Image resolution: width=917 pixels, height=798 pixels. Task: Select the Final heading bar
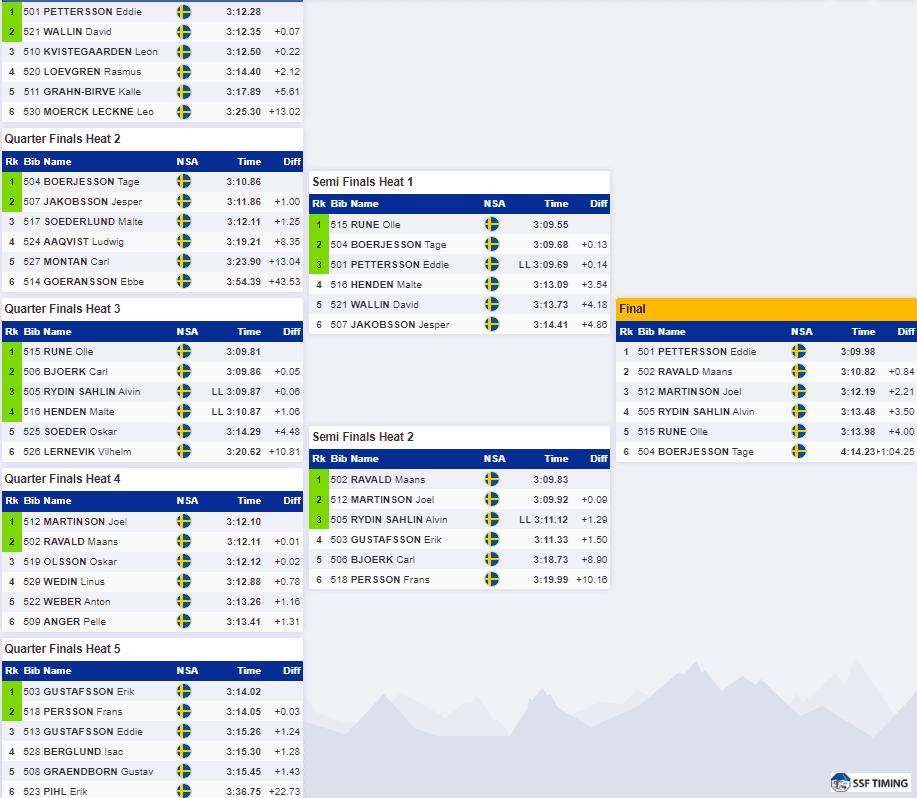pyautogui.click(x=766, y=309)
